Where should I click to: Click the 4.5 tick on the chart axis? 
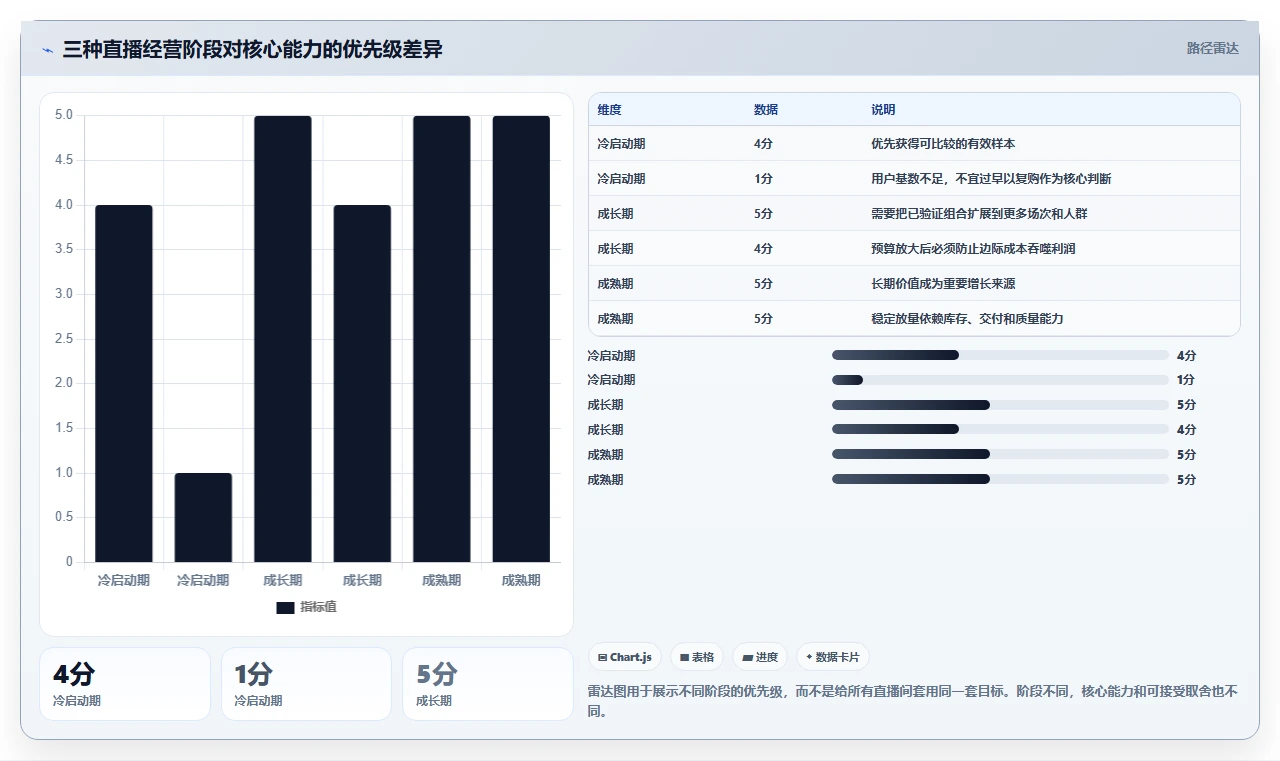click(x=64, y=160)
